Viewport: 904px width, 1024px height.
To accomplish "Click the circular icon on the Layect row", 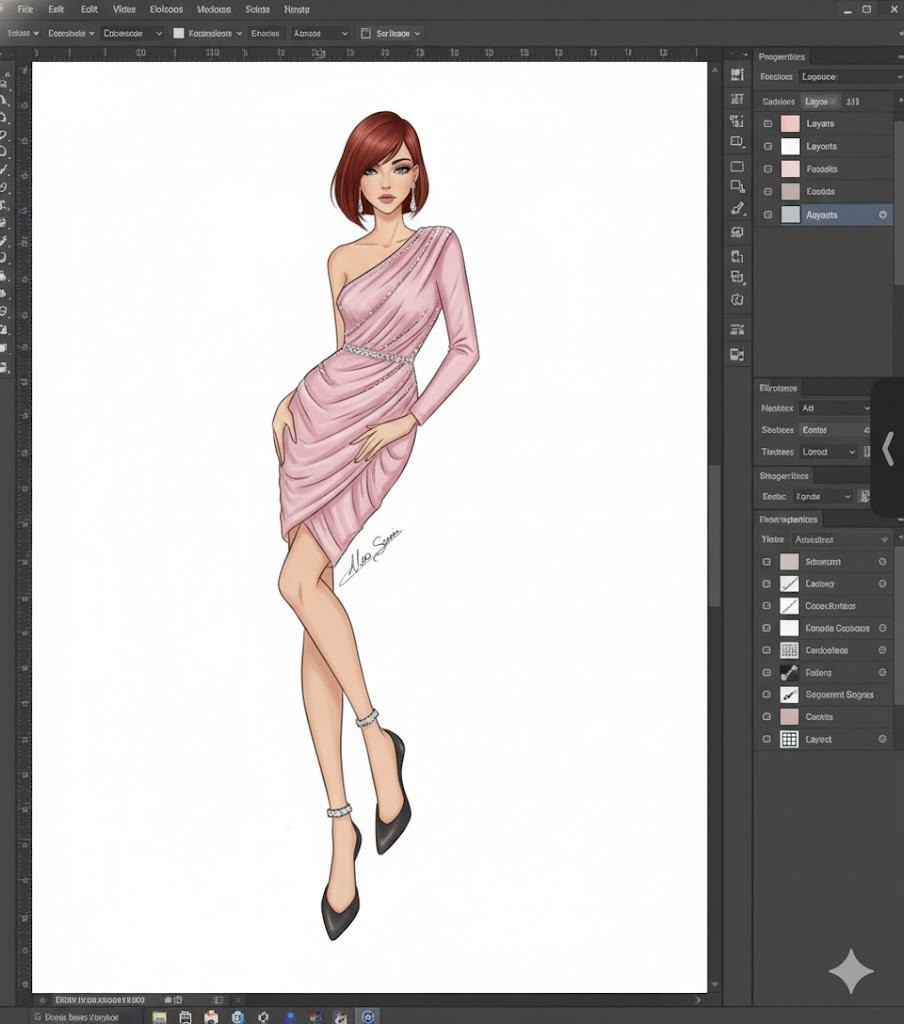I will [882, 739].
